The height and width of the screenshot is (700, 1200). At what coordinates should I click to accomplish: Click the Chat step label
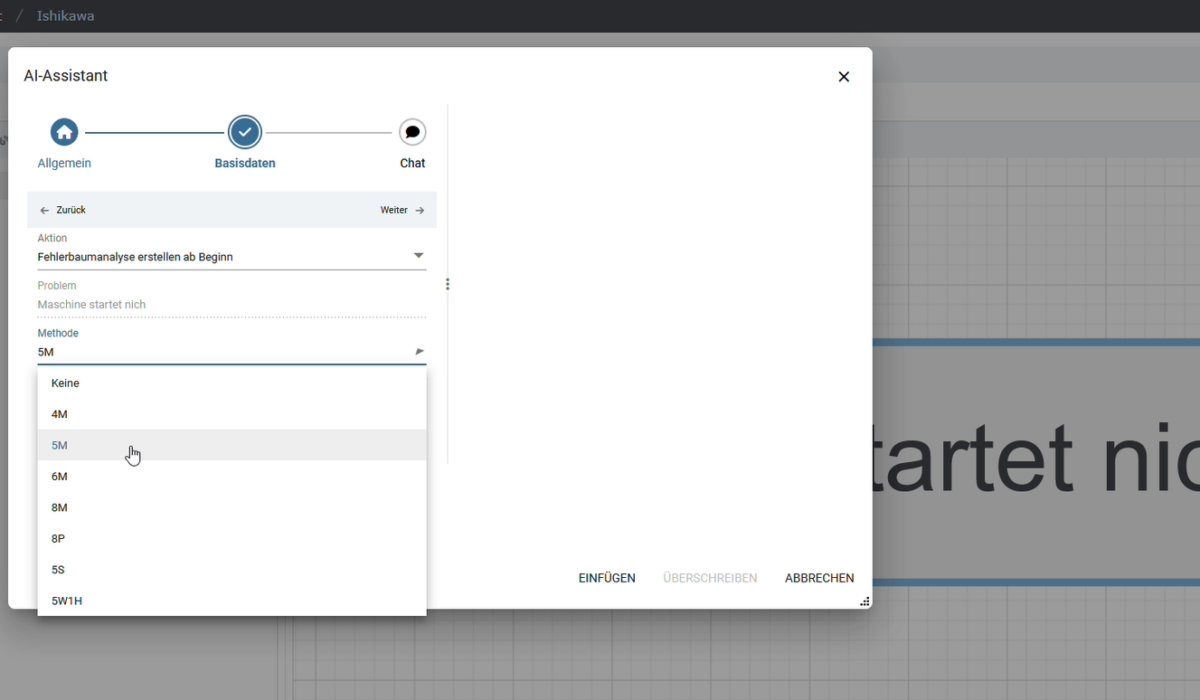412,163
